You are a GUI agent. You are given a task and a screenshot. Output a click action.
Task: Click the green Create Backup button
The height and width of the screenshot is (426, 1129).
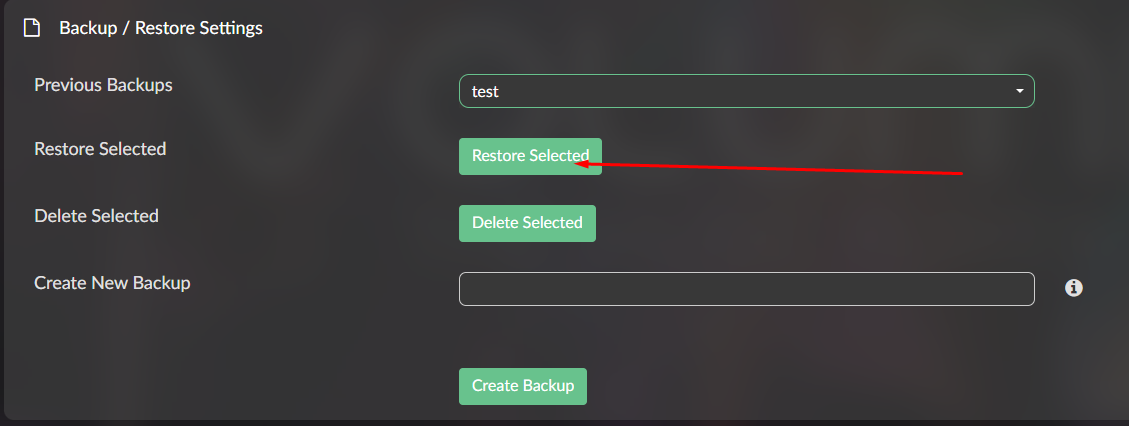pyautogui.click(x=523, y=386)
